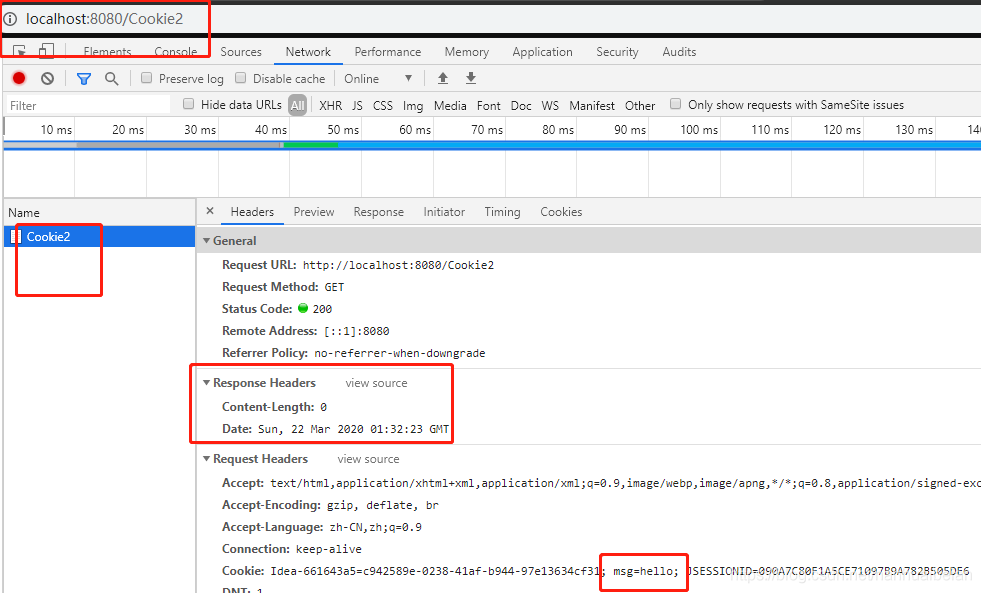Open the Audits tab

(x=679, y=52)
